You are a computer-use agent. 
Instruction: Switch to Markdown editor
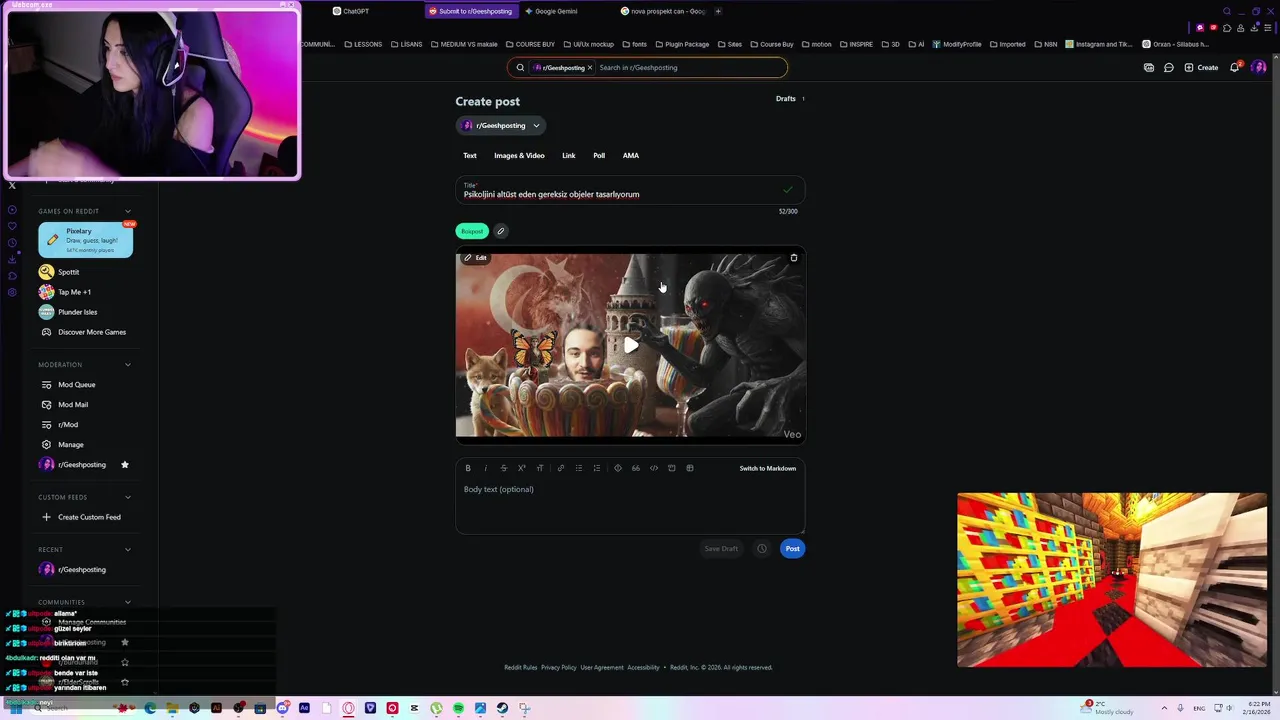768,468
